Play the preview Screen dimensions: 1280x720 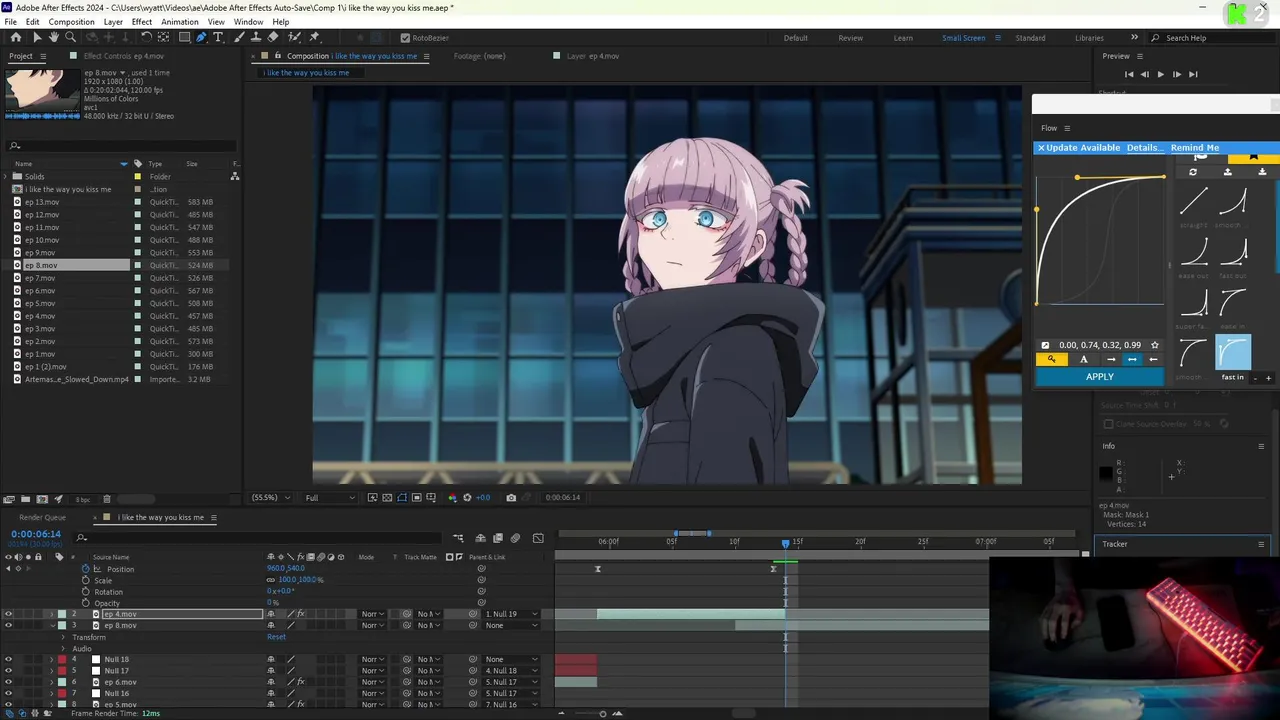click(x=1161, y=74)
